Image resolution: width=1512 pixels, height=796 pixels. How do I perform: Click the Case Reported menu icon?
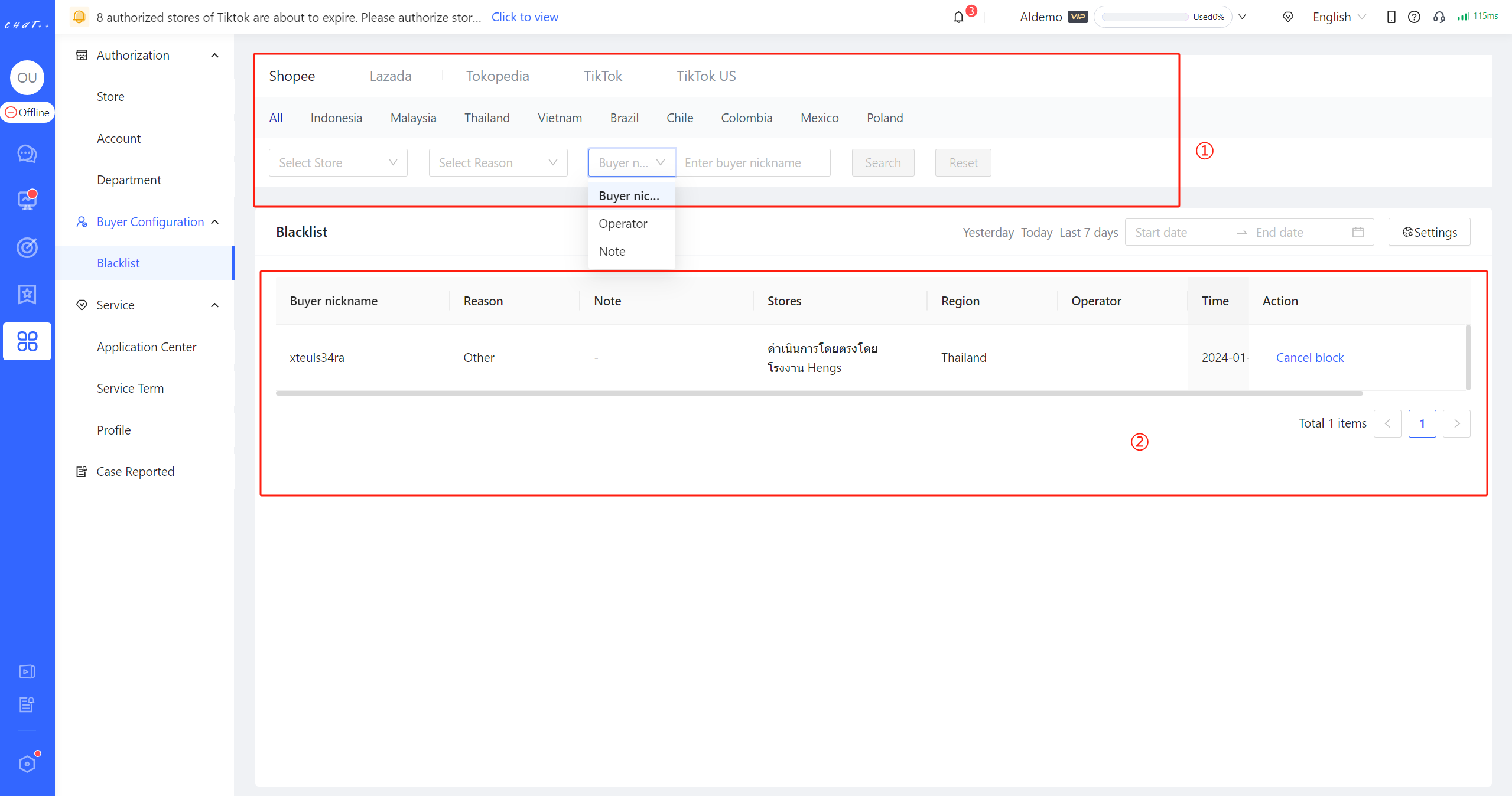coord(82,471)
